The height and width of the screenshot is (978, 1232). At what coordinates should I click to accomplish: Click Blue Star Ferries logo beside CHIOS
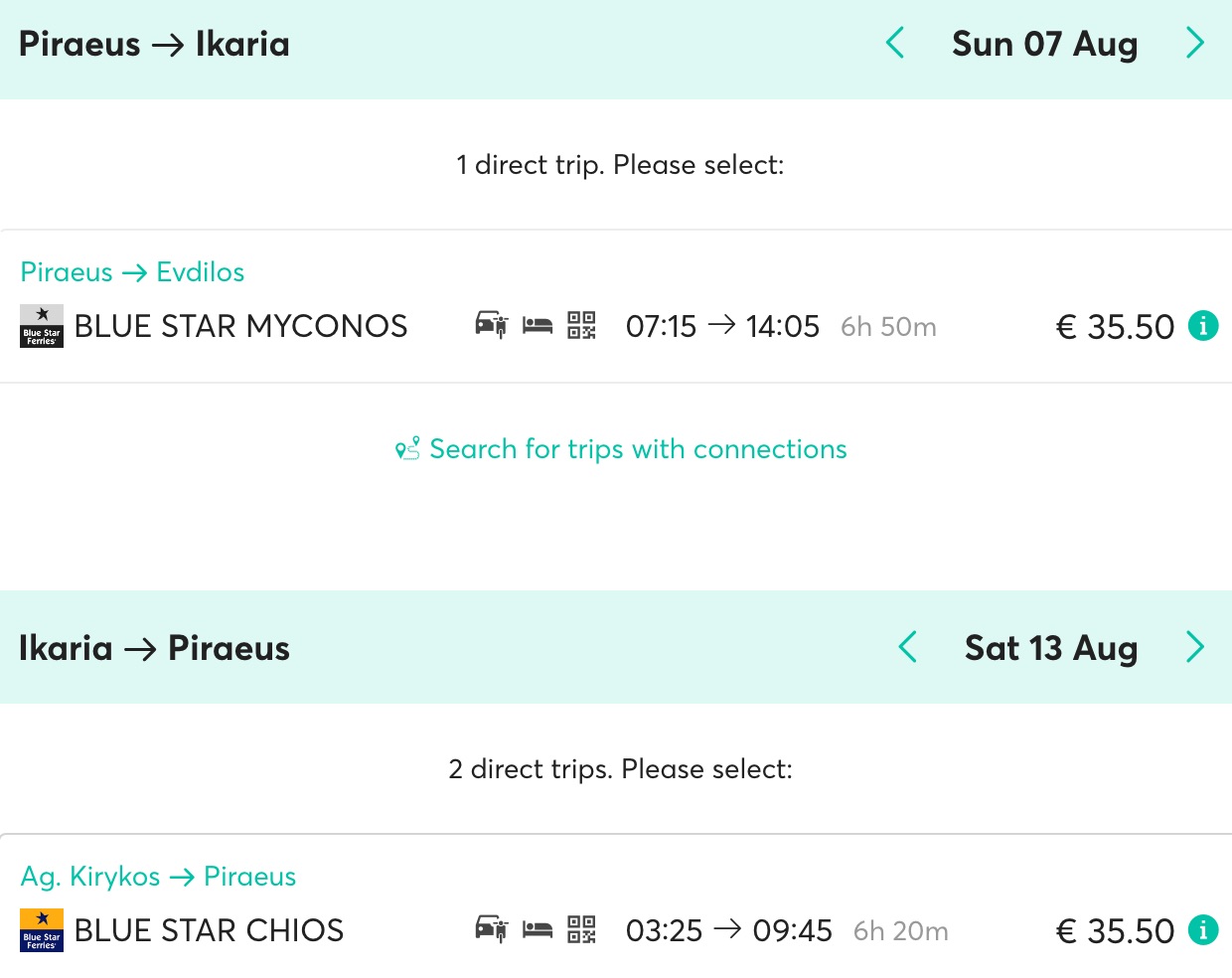pyautogui.click(x=42, y=930)
